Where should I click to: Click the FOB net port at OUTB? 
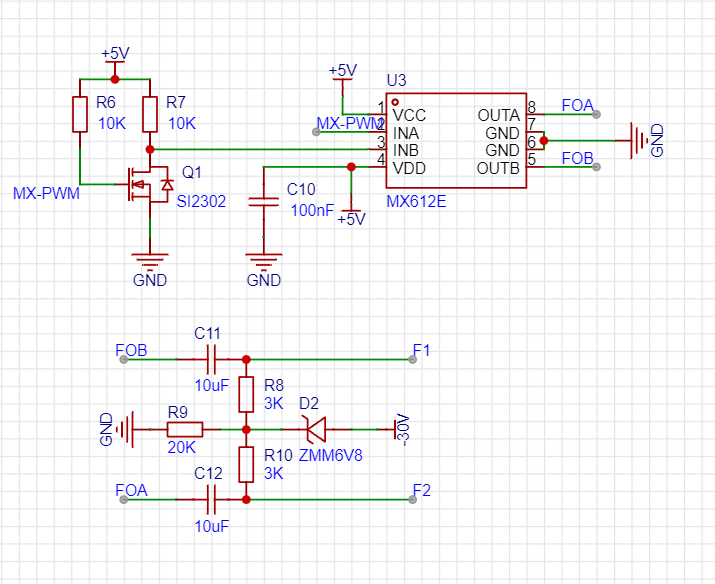coord(596,167)
